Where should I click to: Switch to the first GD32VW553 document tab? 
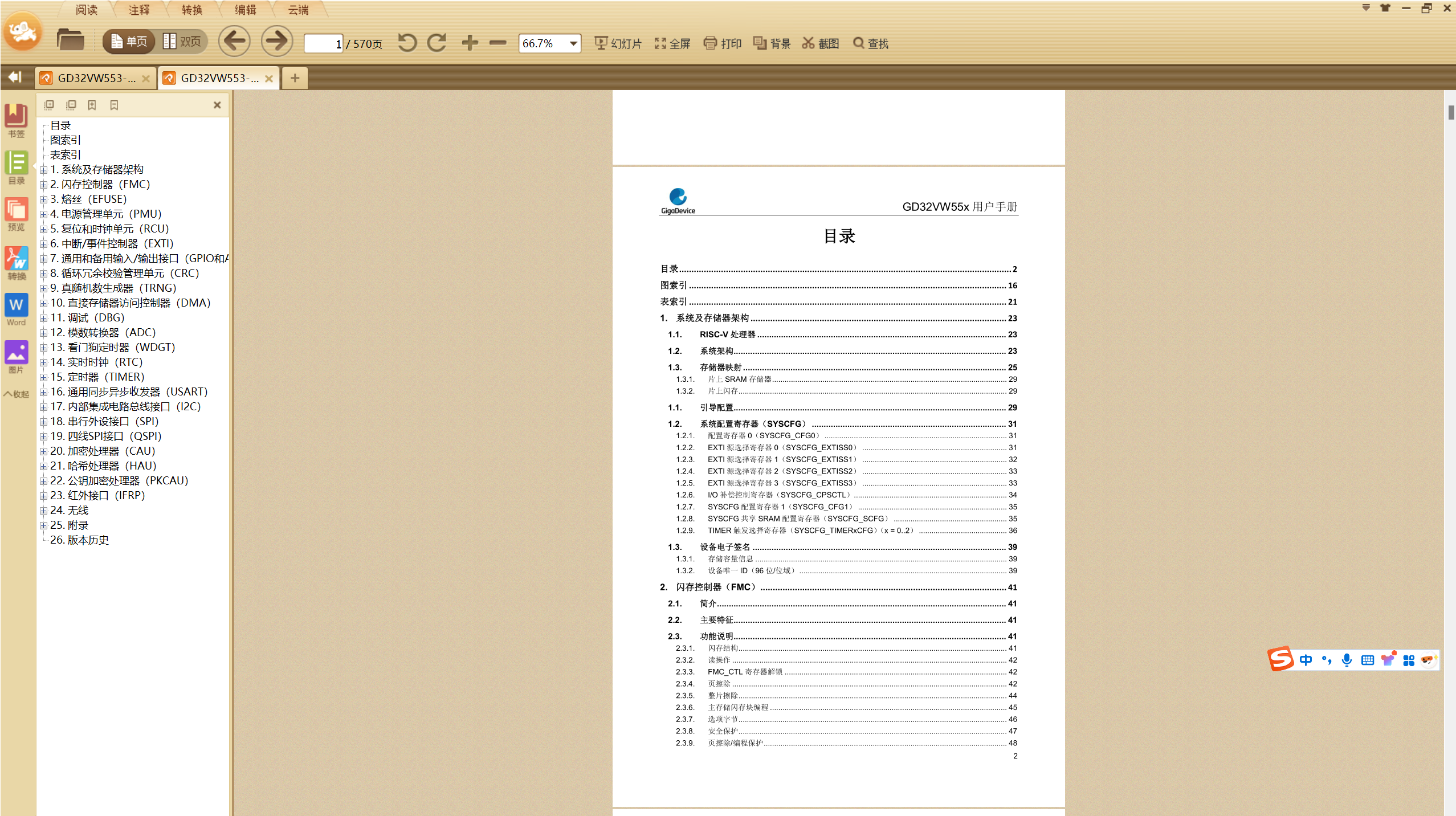coord(96,78)
